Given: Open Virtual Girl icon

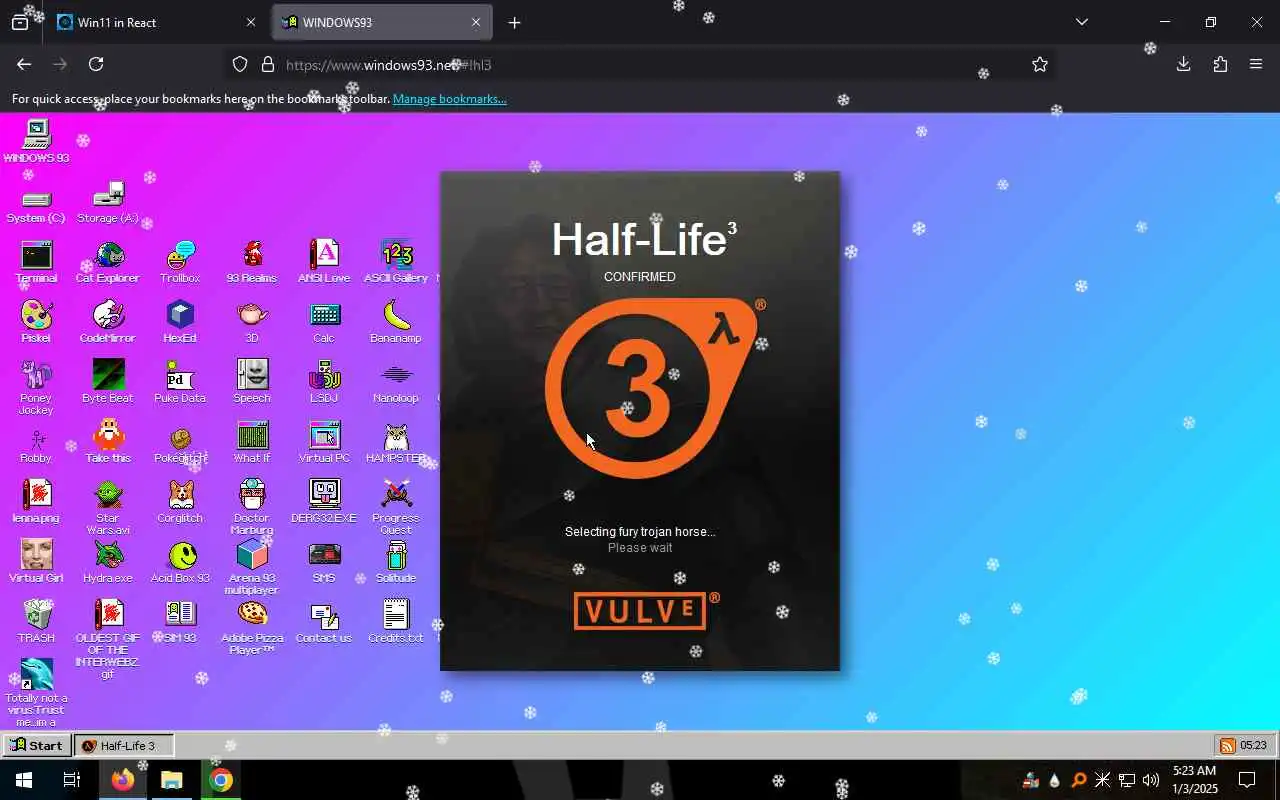Looking at the screenshot, I should pos(36,563).
